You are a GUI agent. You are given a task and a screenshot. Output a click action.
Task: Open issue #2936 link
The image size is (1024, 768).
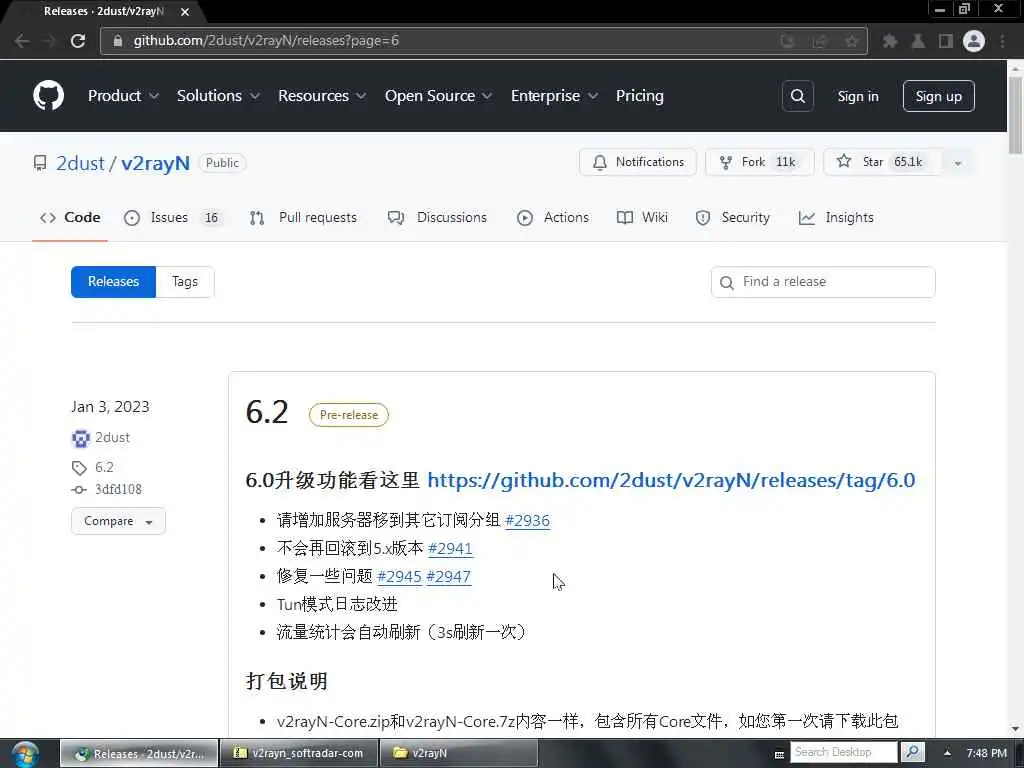(x=528, y=520)
